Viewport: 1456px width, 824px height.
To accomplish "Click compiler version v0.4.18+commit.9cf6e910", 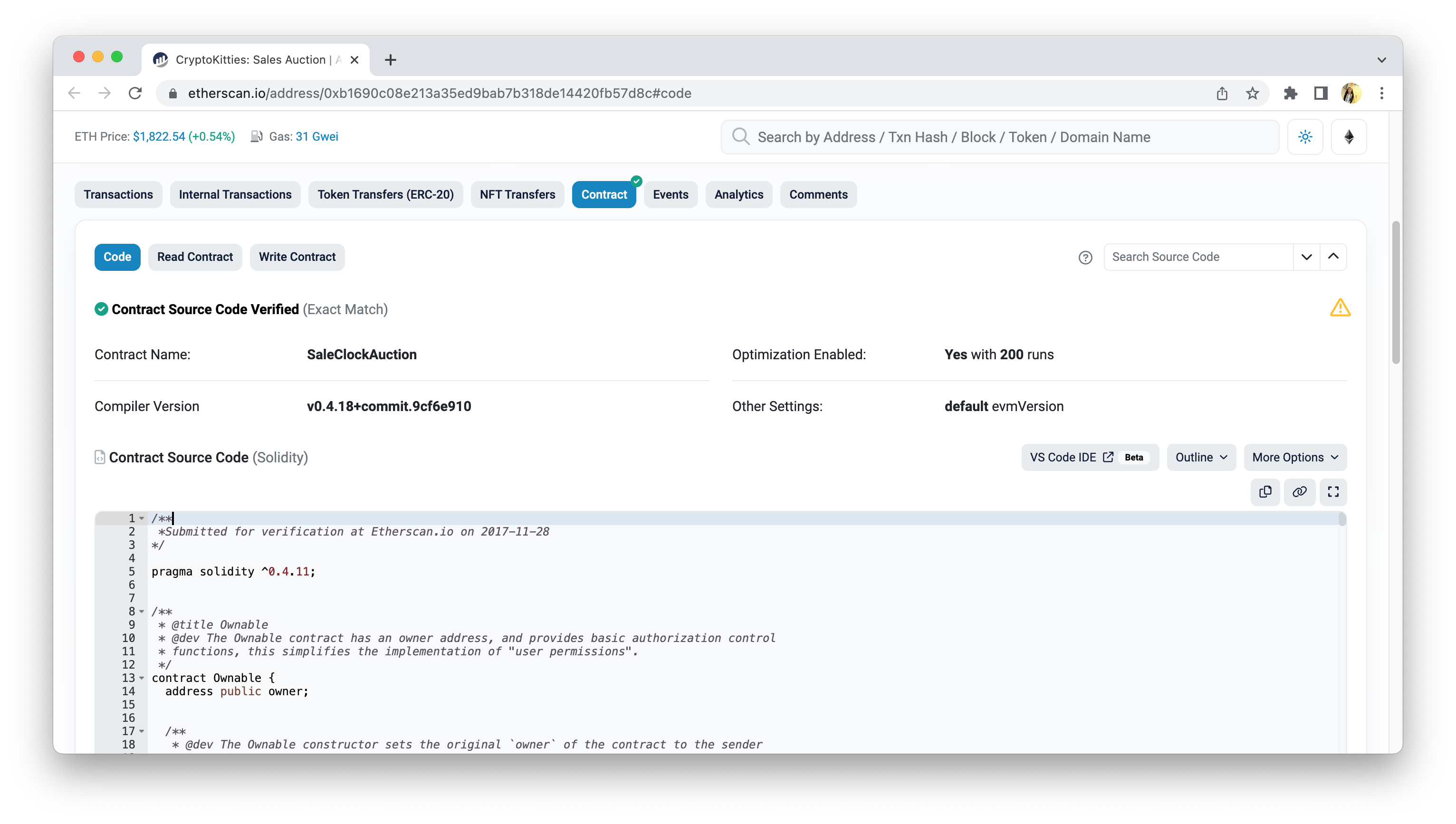I will [x=389, y=407].
